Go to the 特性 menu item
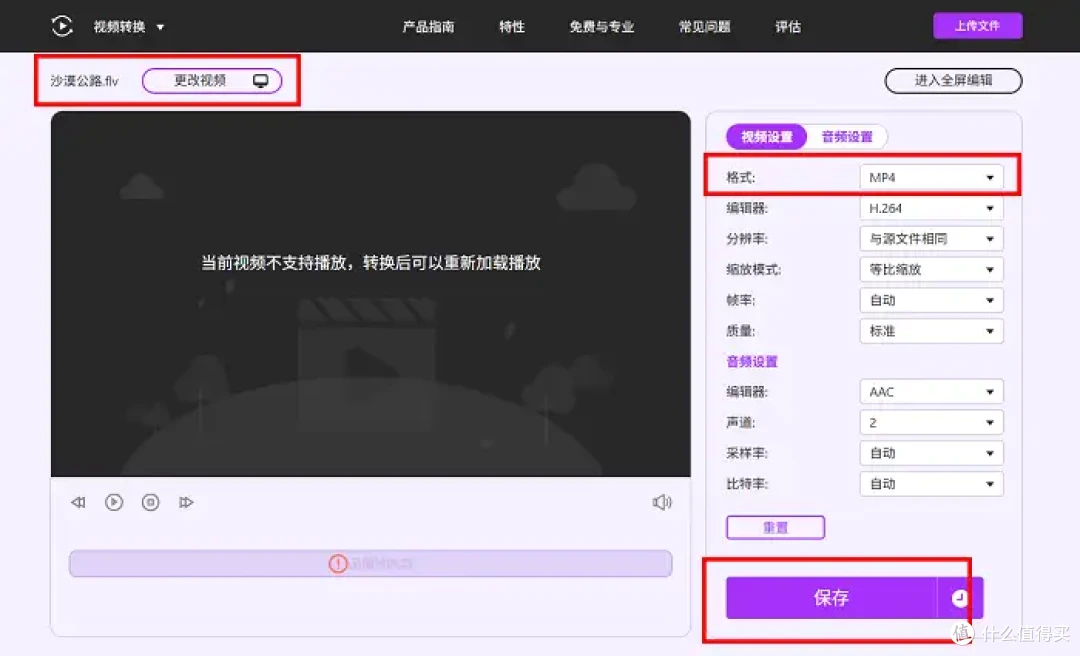This screenshot has width=1080, height=656. 512,27
